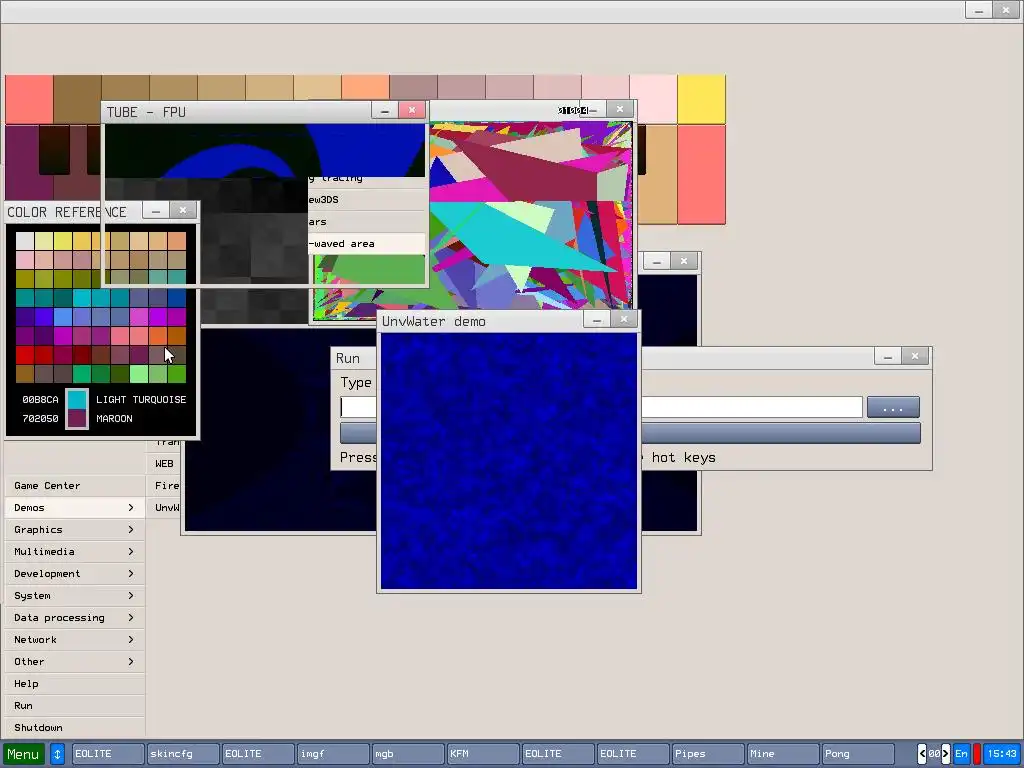
Task: Select Run in the main menu
Action: point(74,705)
